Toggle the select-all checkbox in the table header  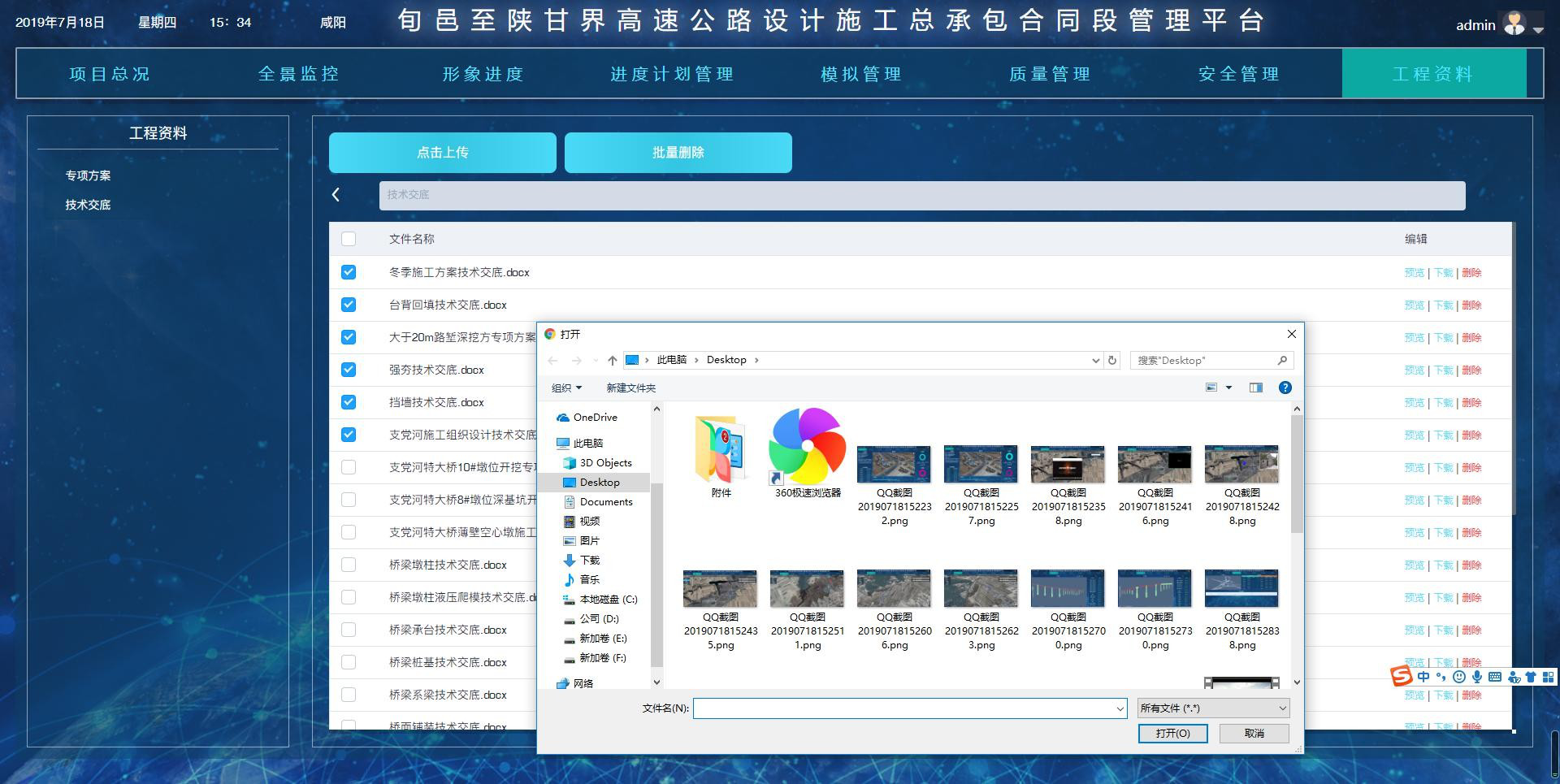(x=349, y=239)
